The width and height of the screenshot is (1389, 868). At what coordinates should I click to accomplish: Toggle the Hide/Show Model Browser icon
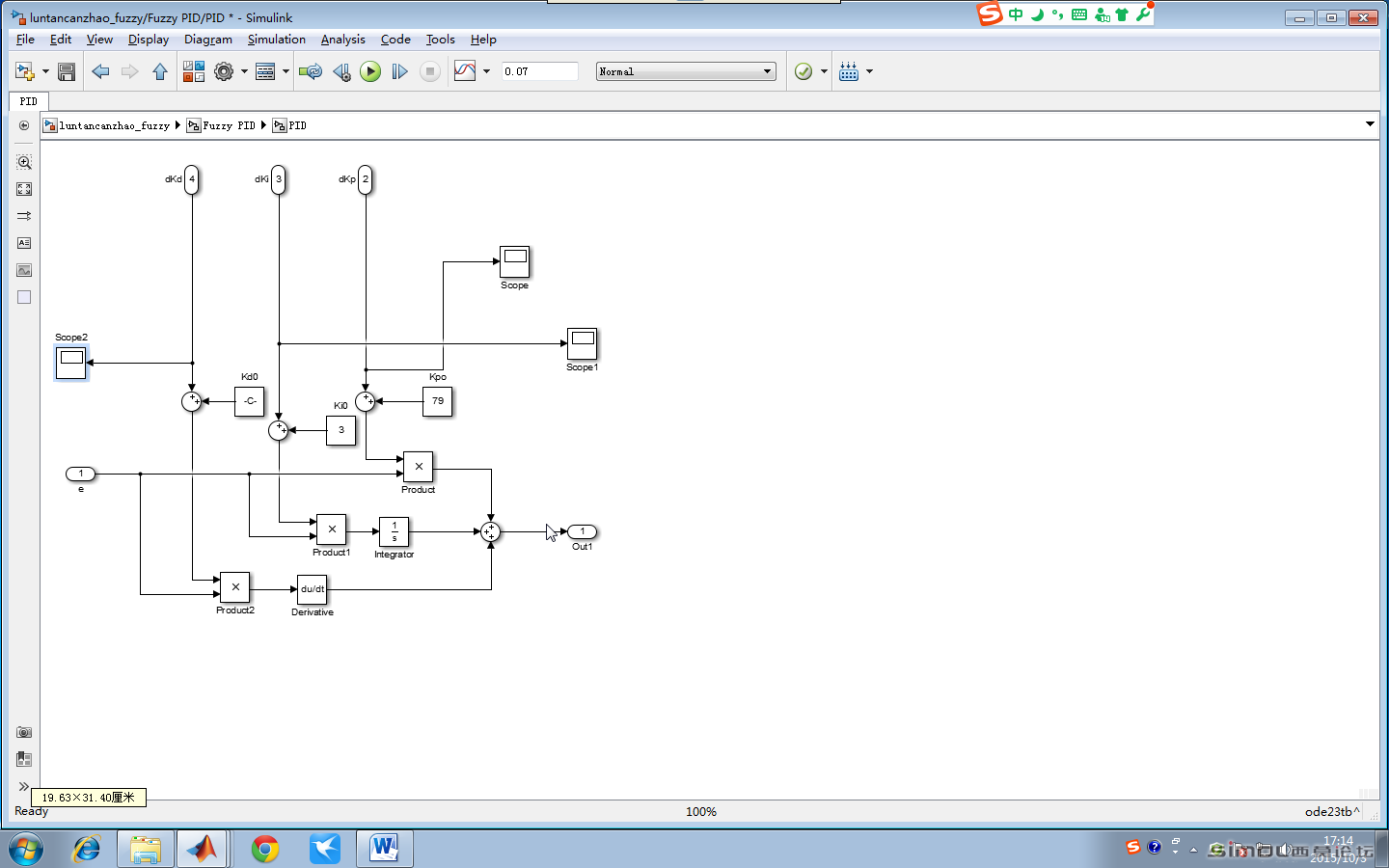(24, 125)
